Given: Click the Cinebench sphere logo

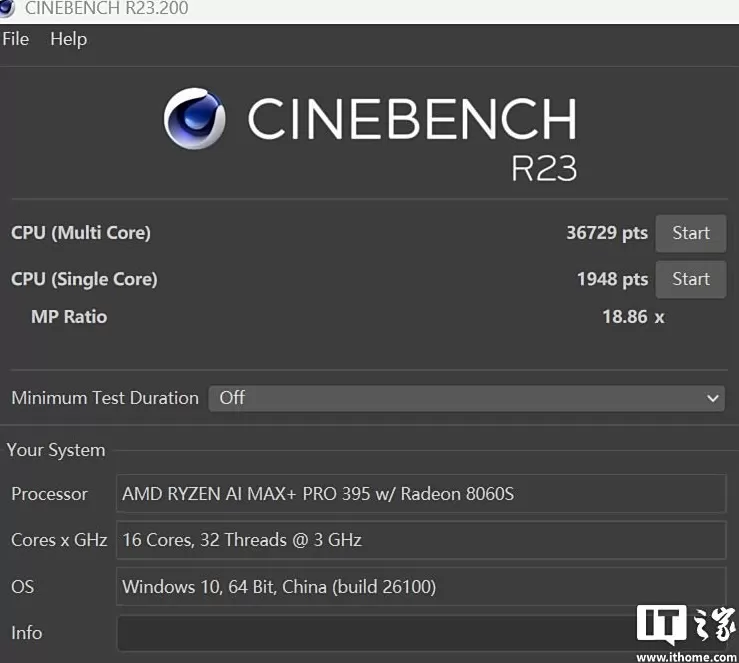Looking at the screenshot, I should (x=194, y=119).
